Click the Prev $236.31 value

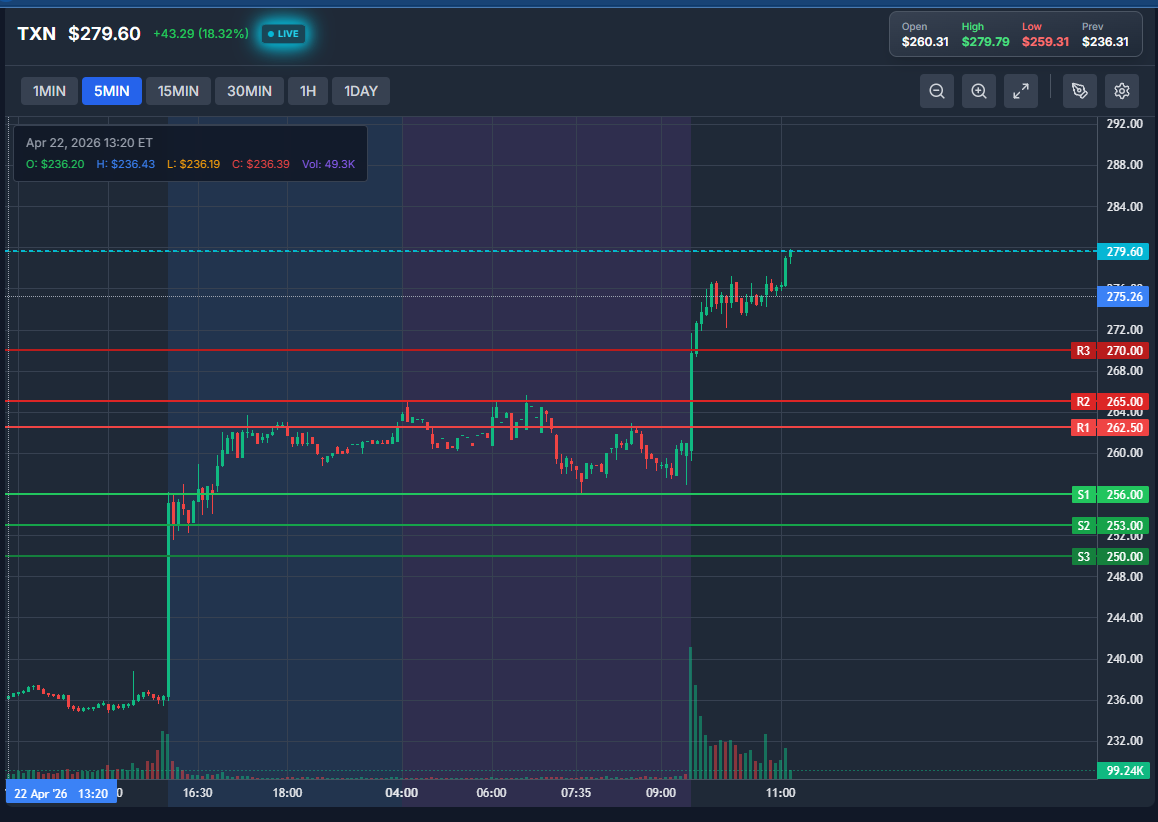1105,41
